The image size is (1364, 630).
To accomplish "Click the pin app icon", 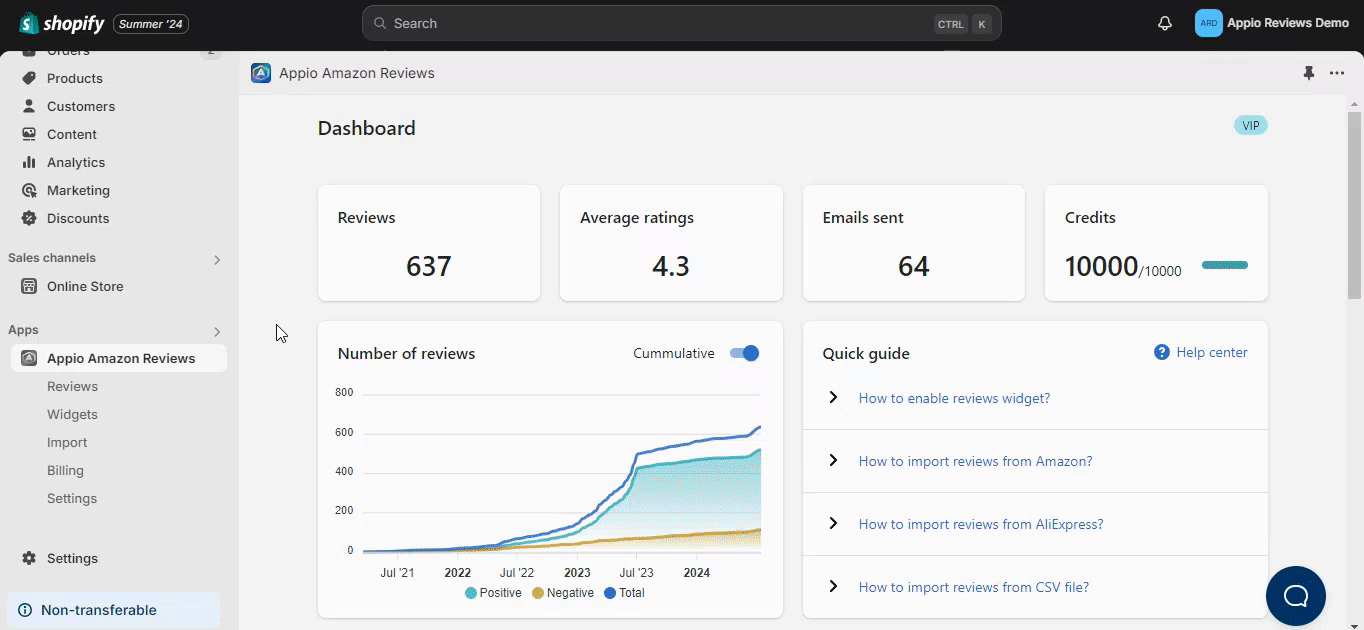I will coord(1308,73).
